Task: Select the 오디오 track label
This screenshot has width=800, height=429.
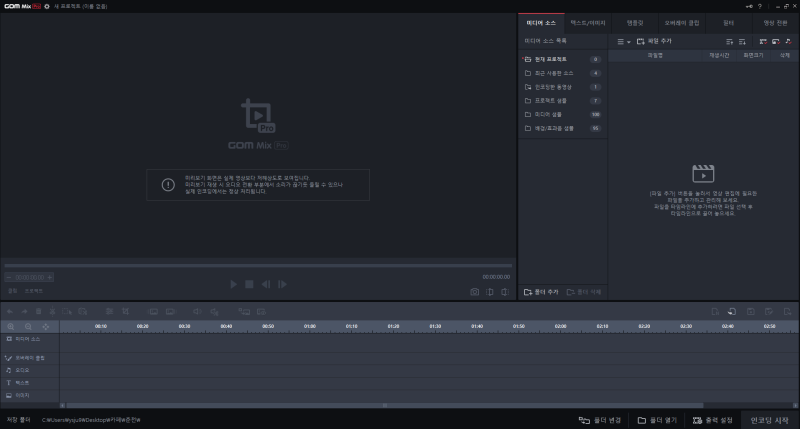Action: [22, 370]
